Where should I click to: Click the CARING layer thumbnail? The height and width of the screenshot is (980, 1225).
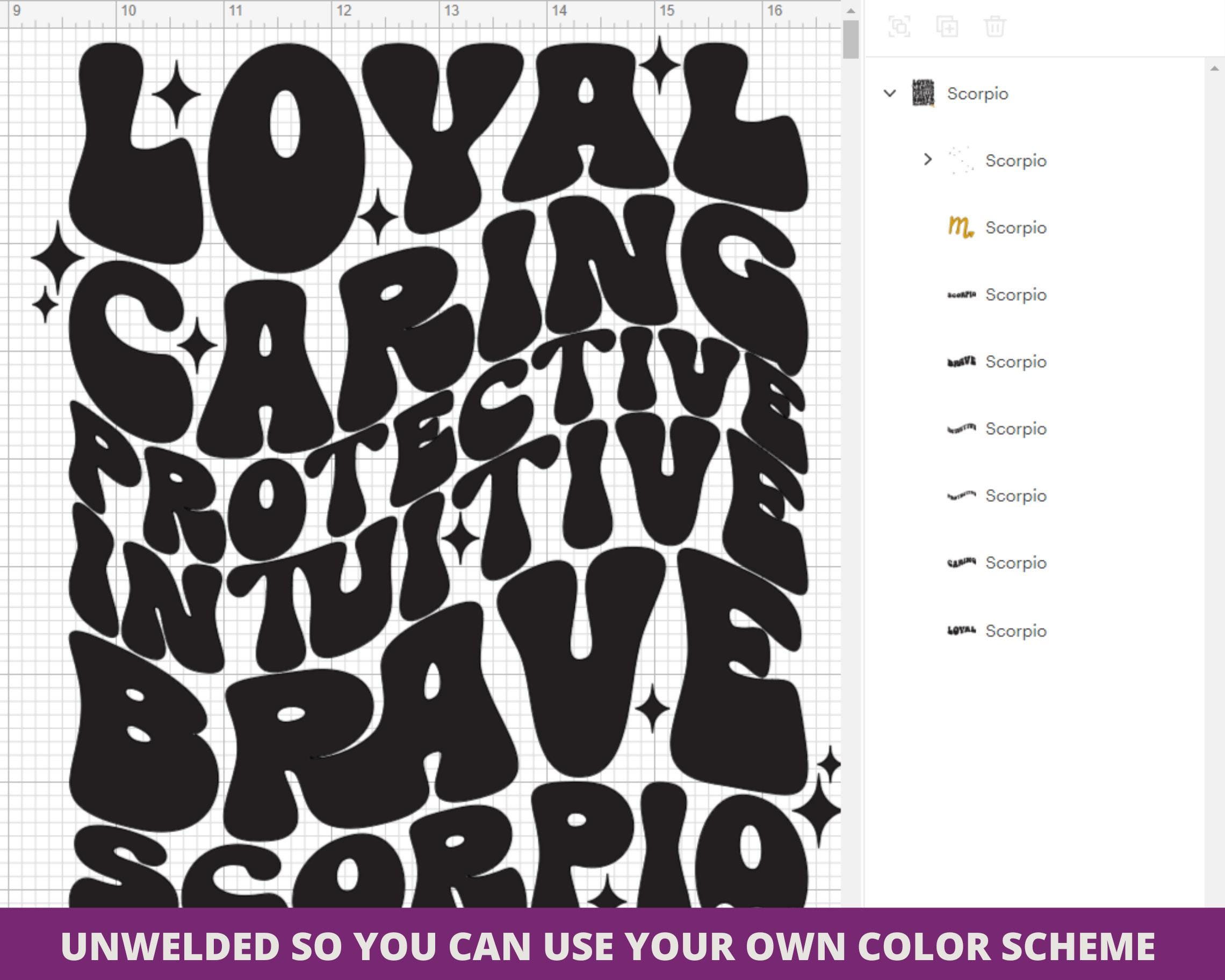pos(961,563)
